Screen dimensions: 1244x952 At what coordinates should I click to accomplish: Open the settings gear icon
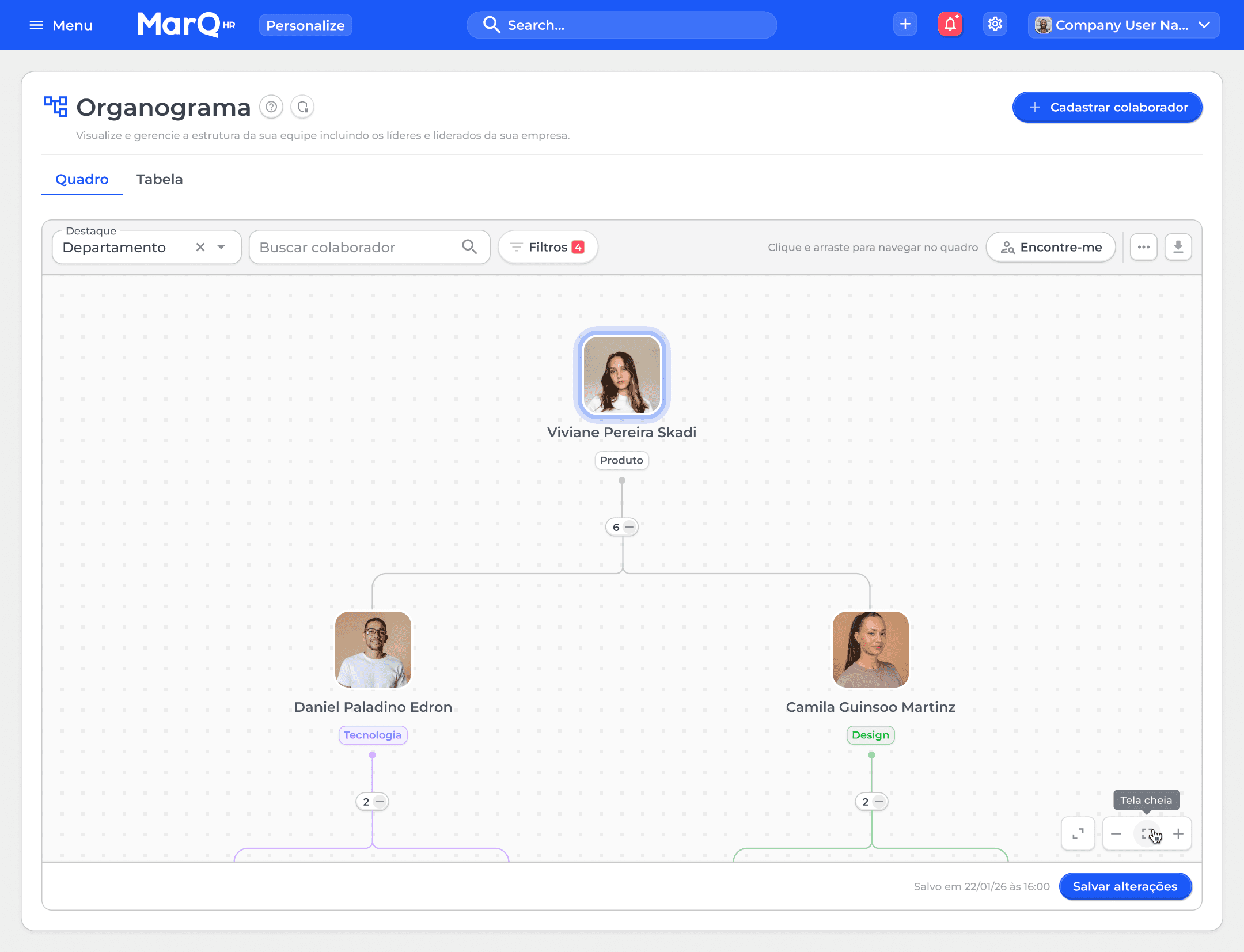[x=995, y=25]
